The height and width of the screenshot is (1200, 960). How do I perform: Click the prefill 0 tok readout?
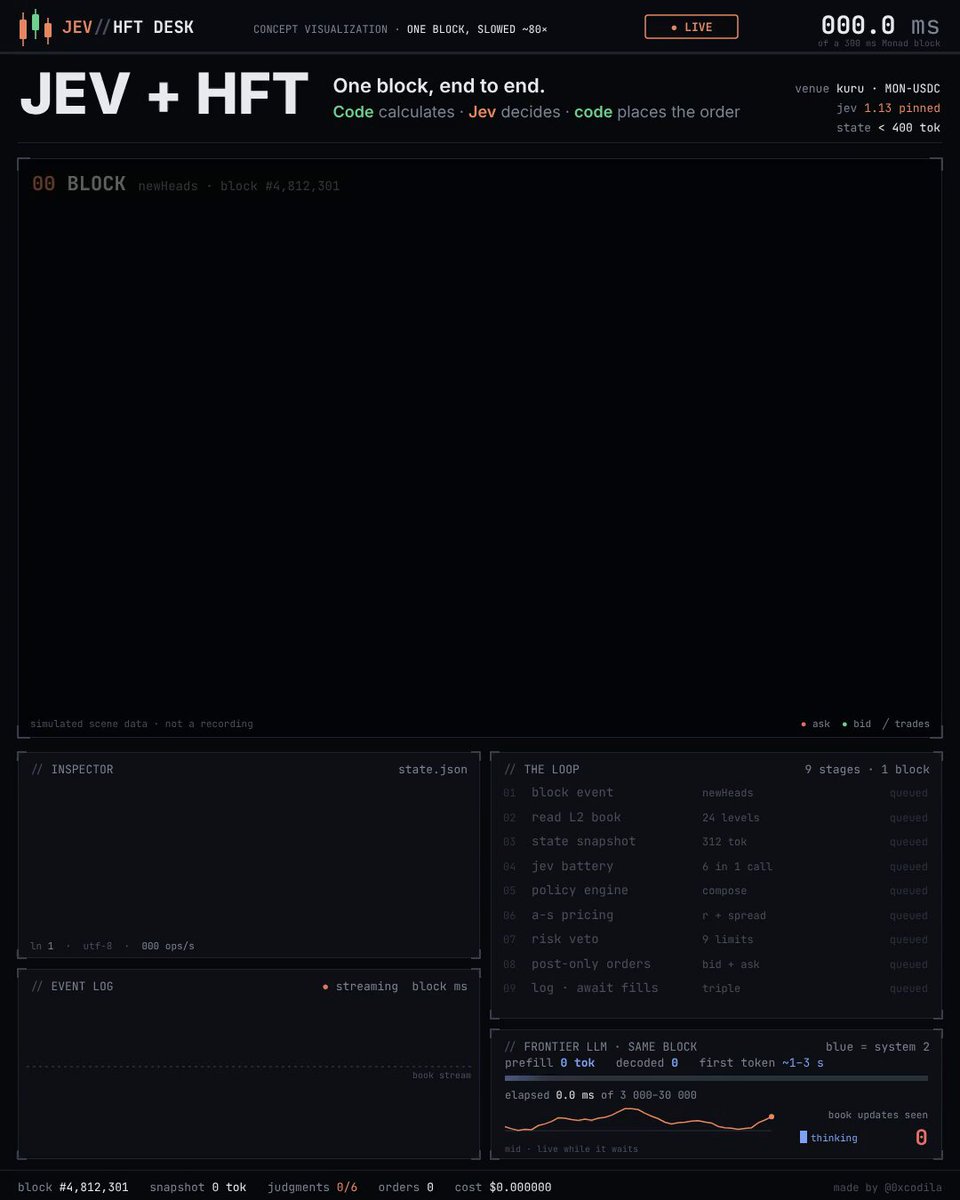coord(550,1062)
